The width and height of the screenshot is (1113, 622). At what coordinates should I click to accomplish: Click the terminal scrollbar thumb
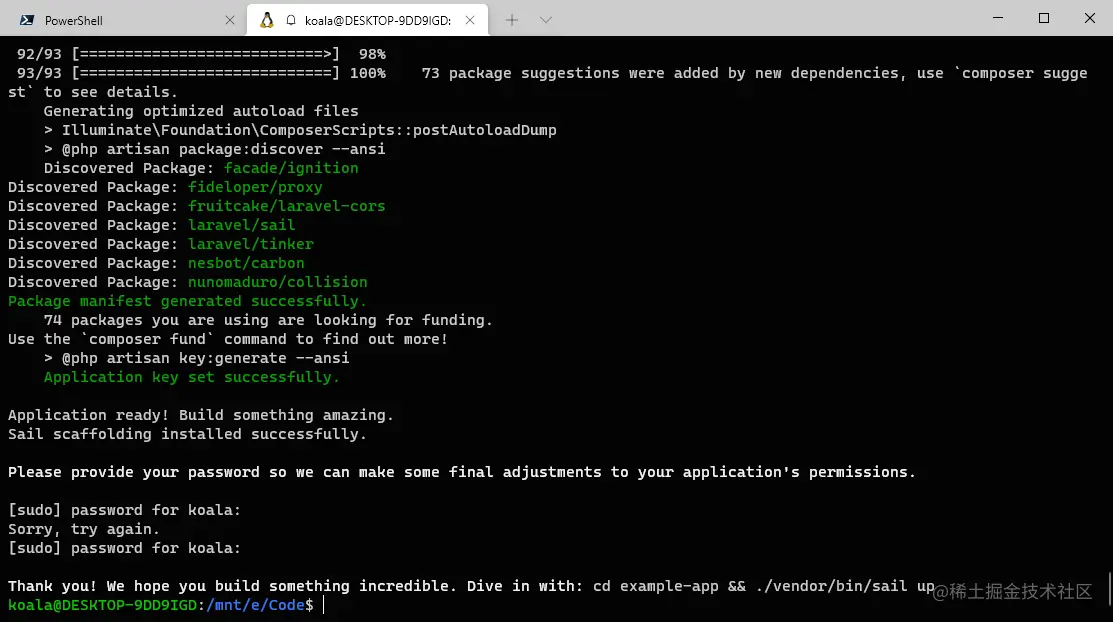[x=1109, y=589]
